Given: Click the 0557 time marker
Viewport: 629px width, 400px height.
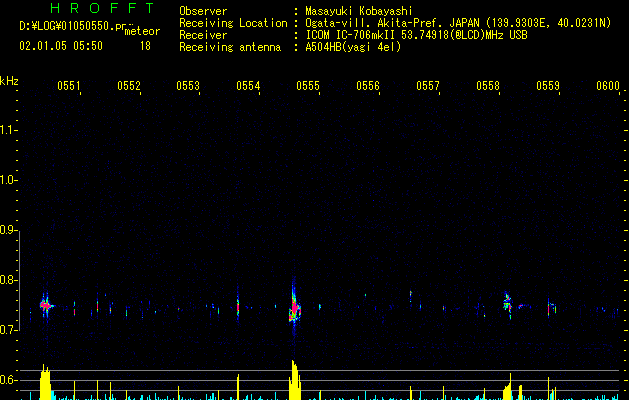Looking at the screenshot, I should point(428,85).
